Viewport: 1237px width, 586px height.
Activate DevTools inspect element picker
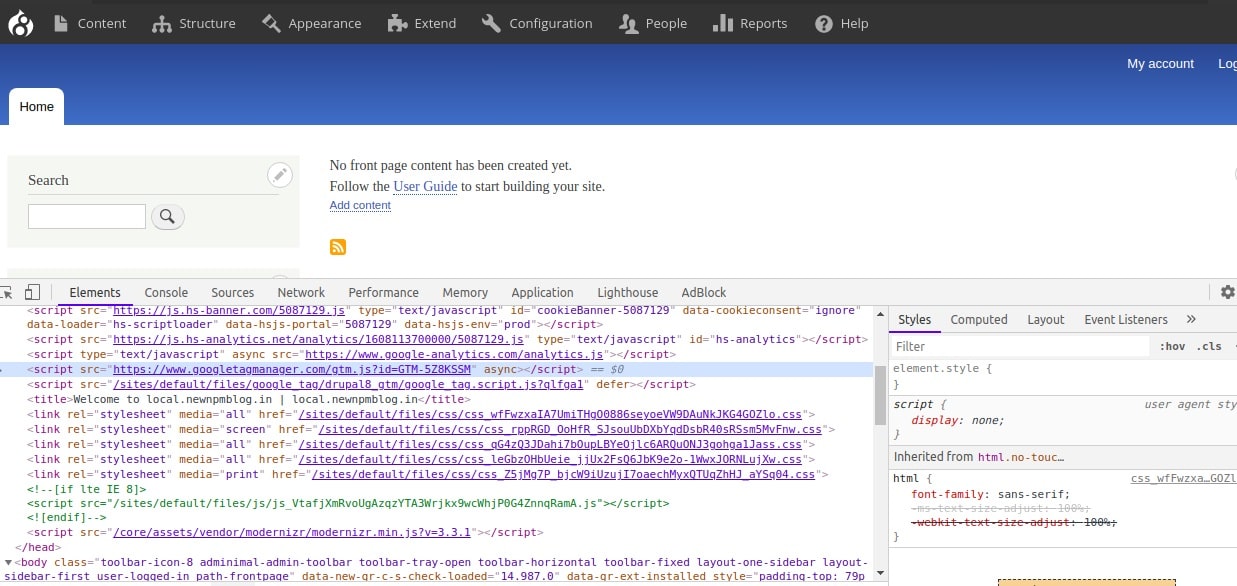pyautogui.click(x=5, y=292)
